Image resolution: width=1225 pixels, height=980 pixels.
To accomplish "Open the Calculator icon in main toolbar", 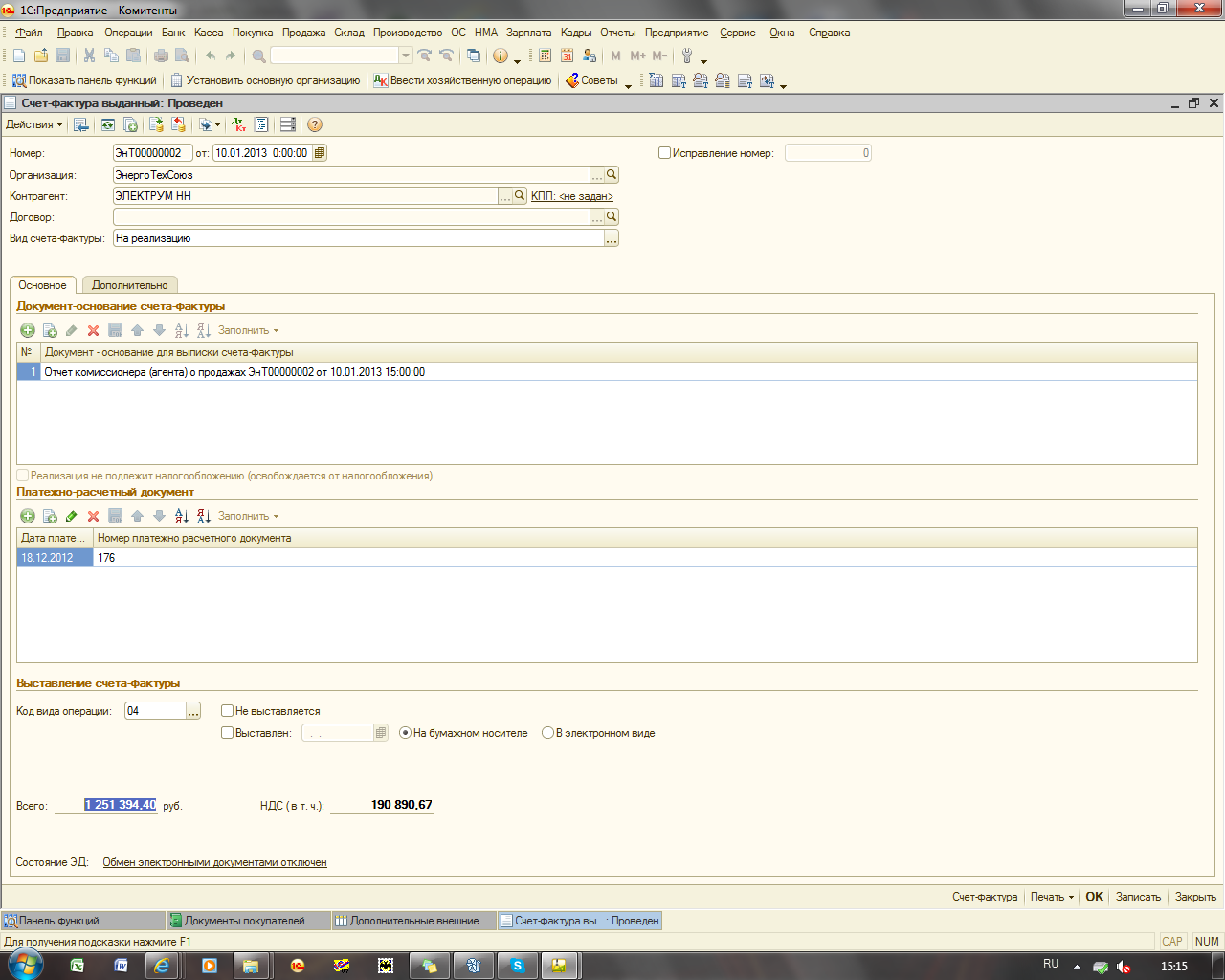I will point(545,56).
